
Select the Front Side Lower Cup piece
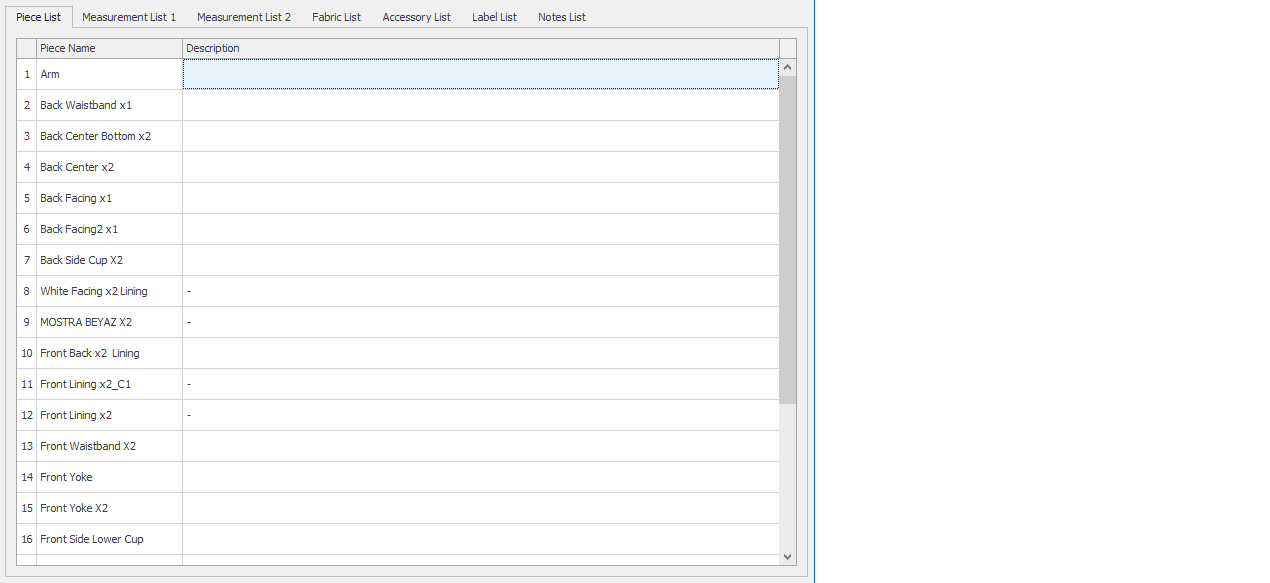pyautogui.click(x=92, y=539)
